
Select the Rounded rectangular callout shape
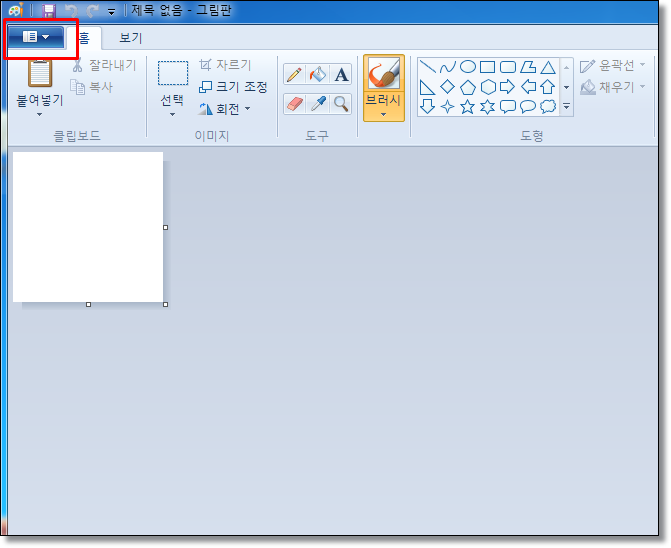508,107
